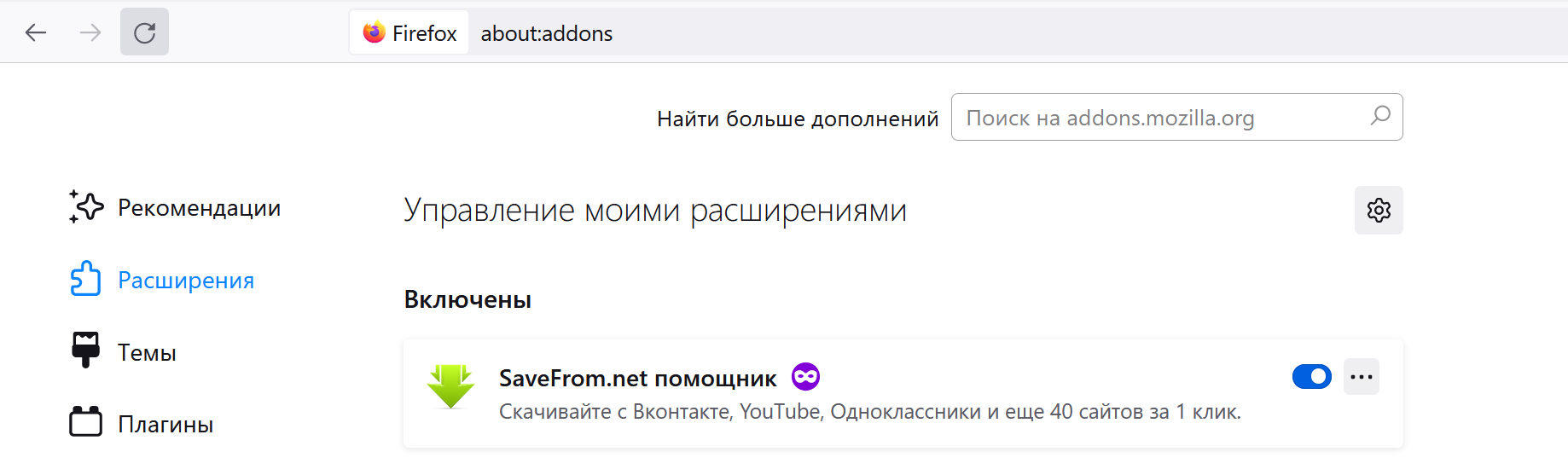Click the SaveFrom.net description text
Image resolution: width=1568 pixels, height=475 pixels.
[869, 412]
